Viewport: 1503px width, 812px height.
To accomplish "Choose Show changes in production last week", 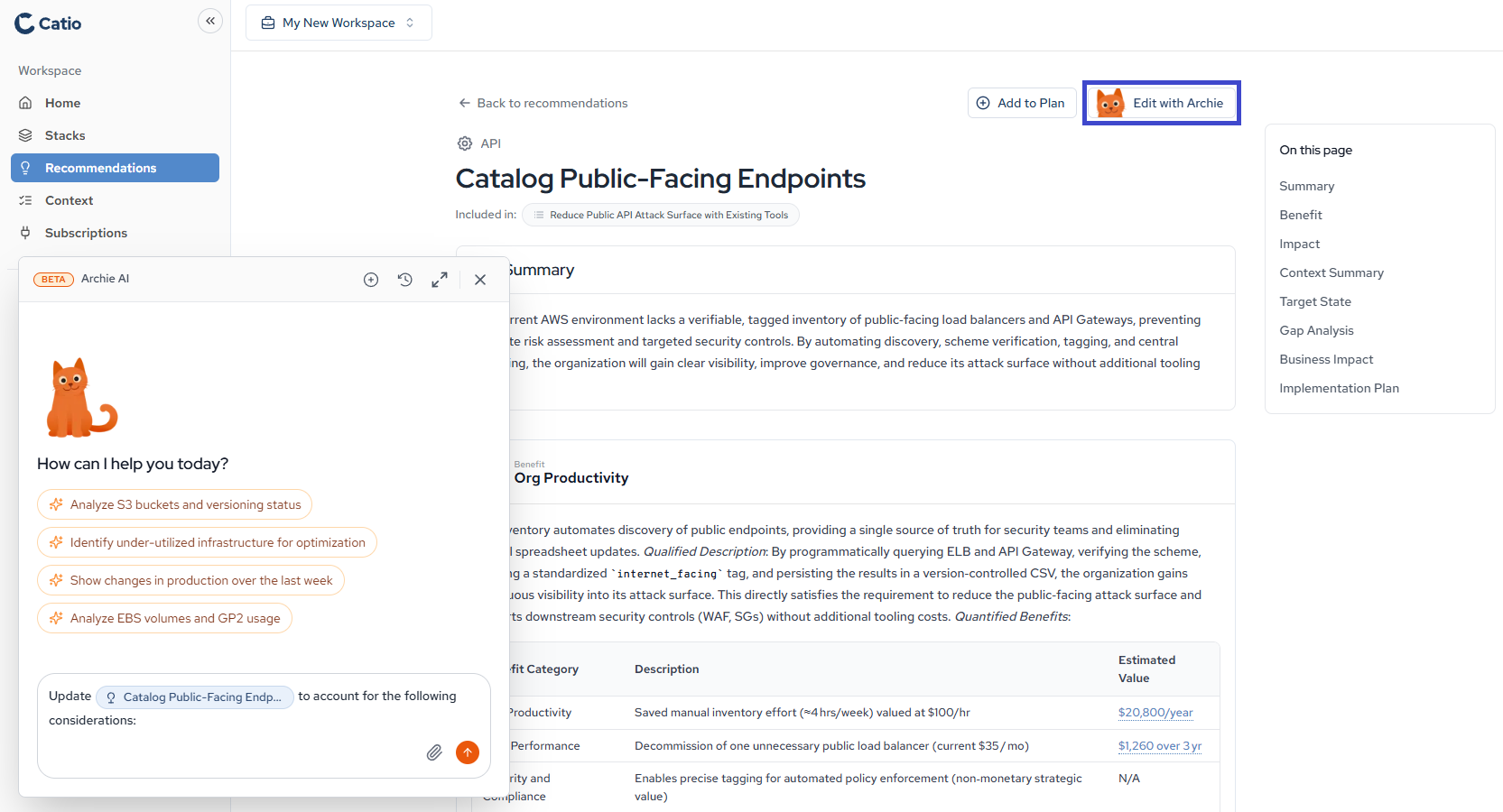I will [x=190, y=580].
